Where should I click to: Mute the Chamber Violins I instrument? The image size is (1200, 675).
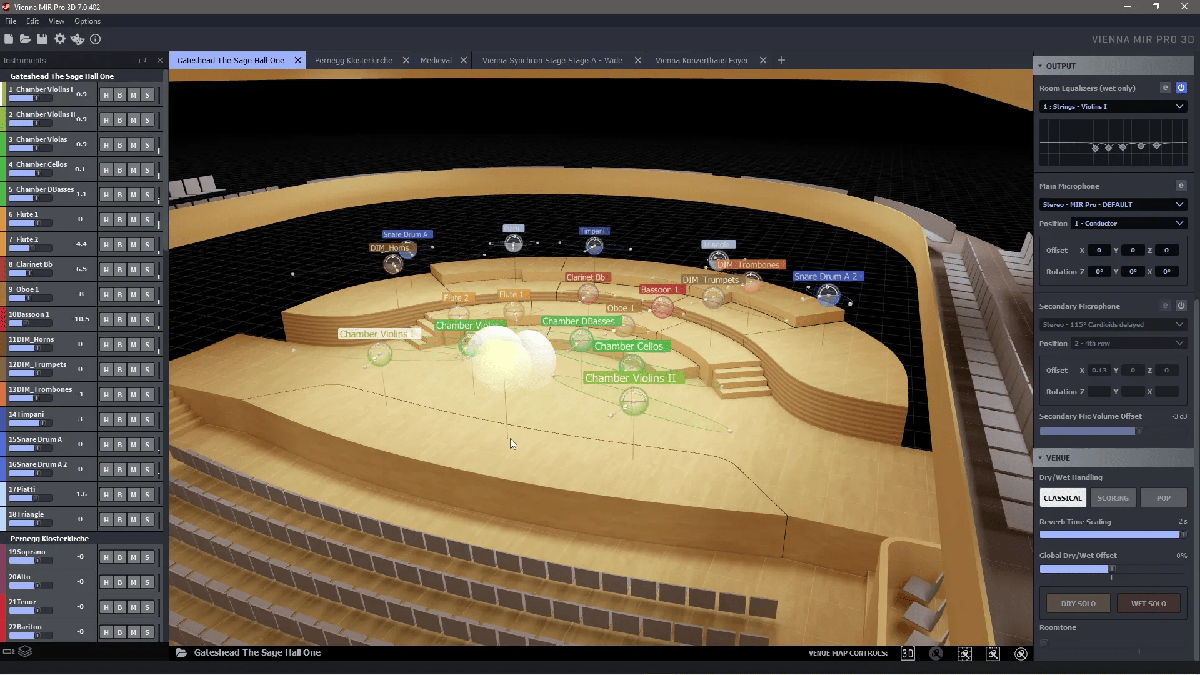(x=133, y=95)
